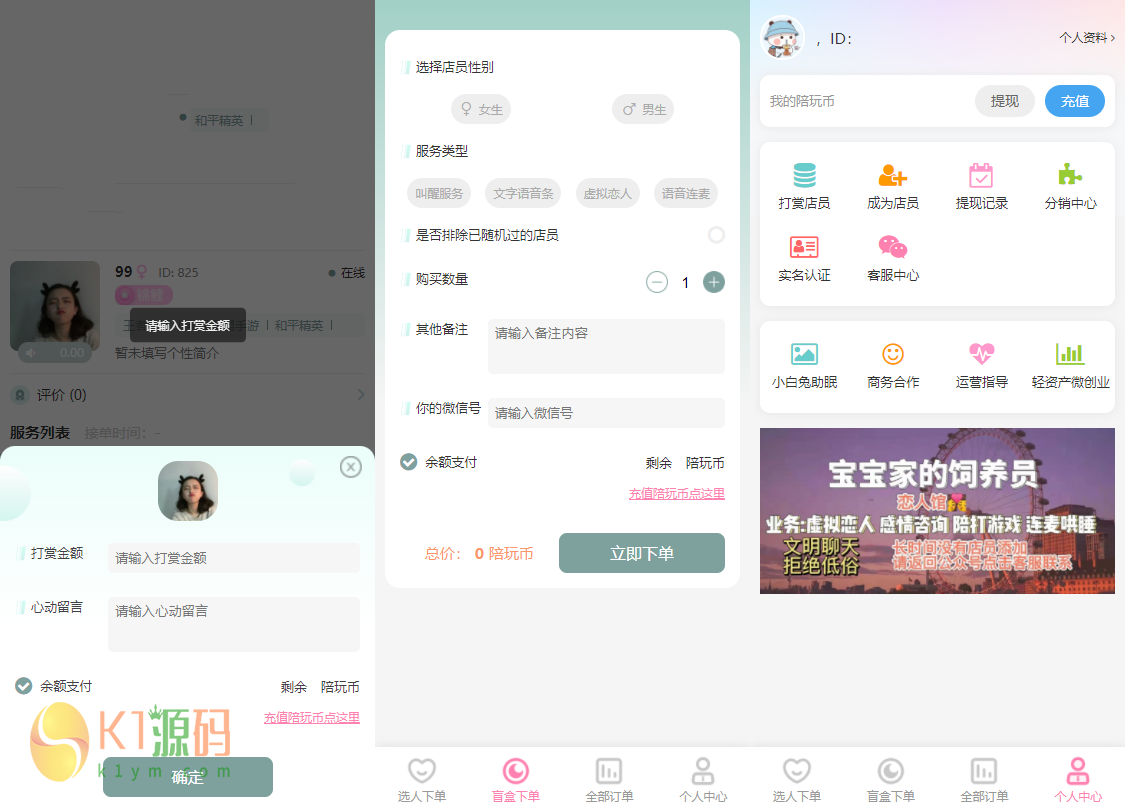The height and width of the screenshot is (812, 1125).
Task: Open 个人中心 tab in middle screen
Action: pyautogui.click(x=703, y=780)
